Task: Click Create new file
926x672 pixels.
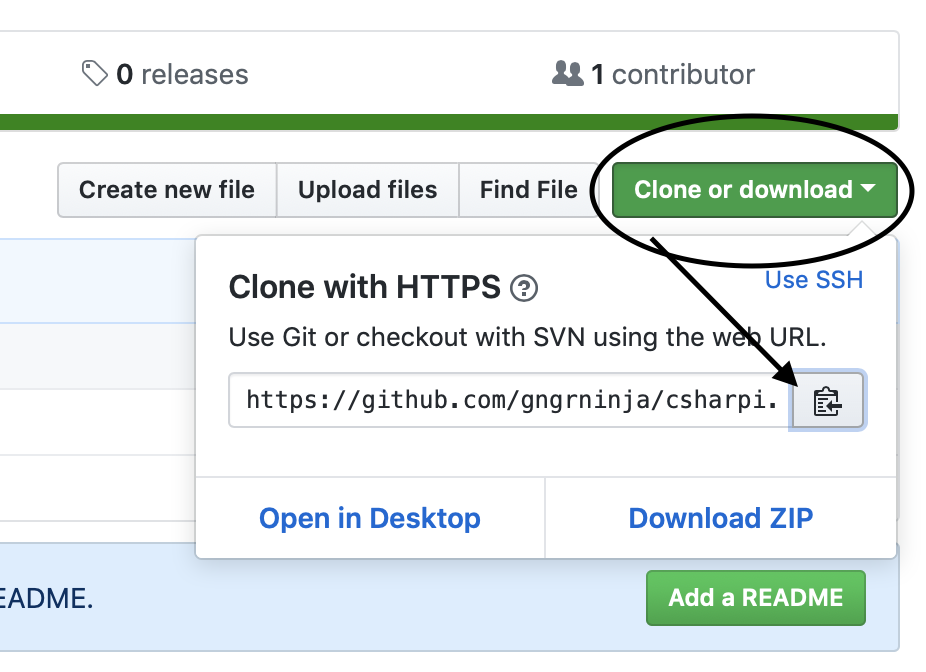Action: click(x=166, y=190)
